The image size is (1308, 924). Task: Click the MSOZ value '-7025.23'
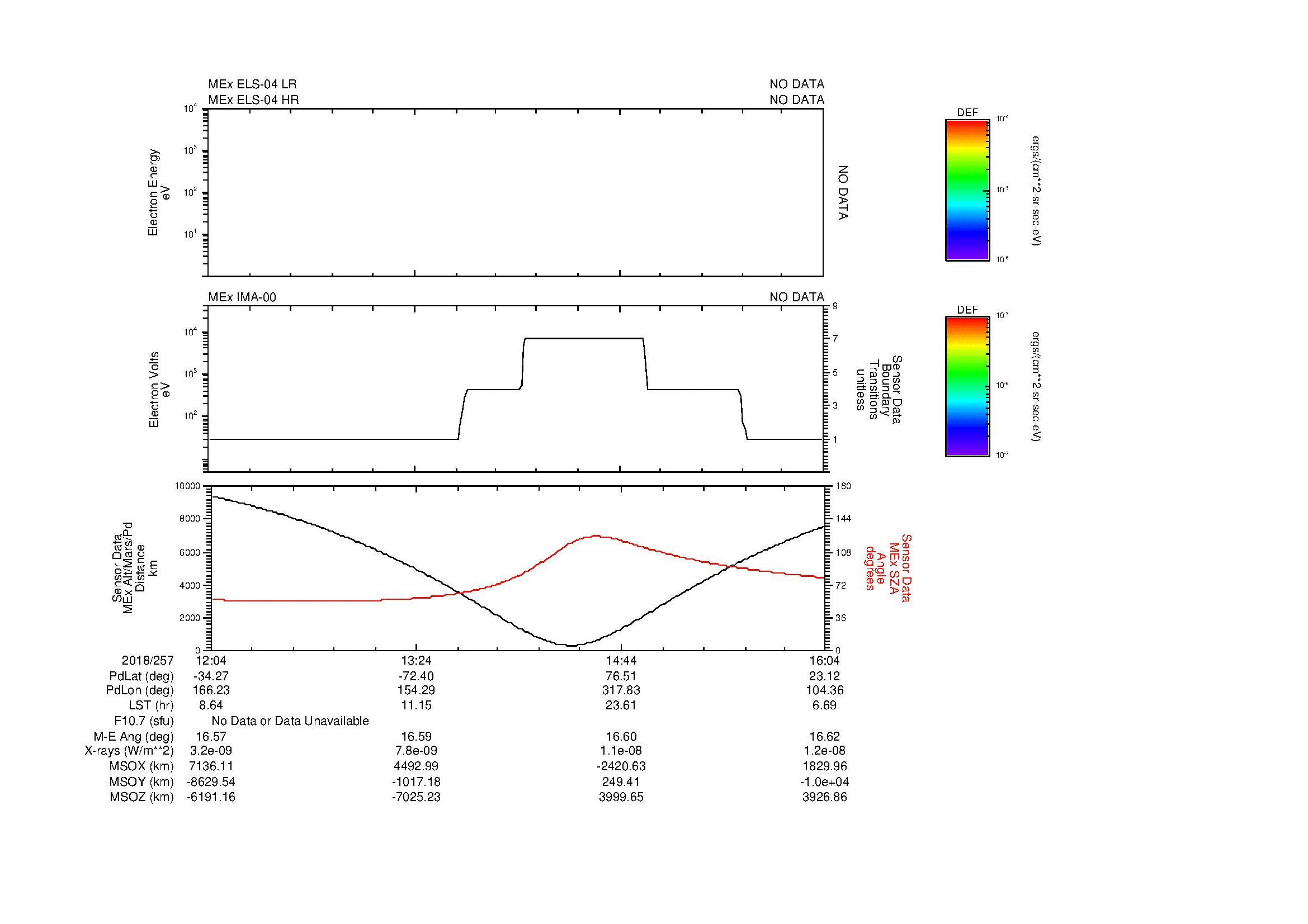click(x=417, y=797)
